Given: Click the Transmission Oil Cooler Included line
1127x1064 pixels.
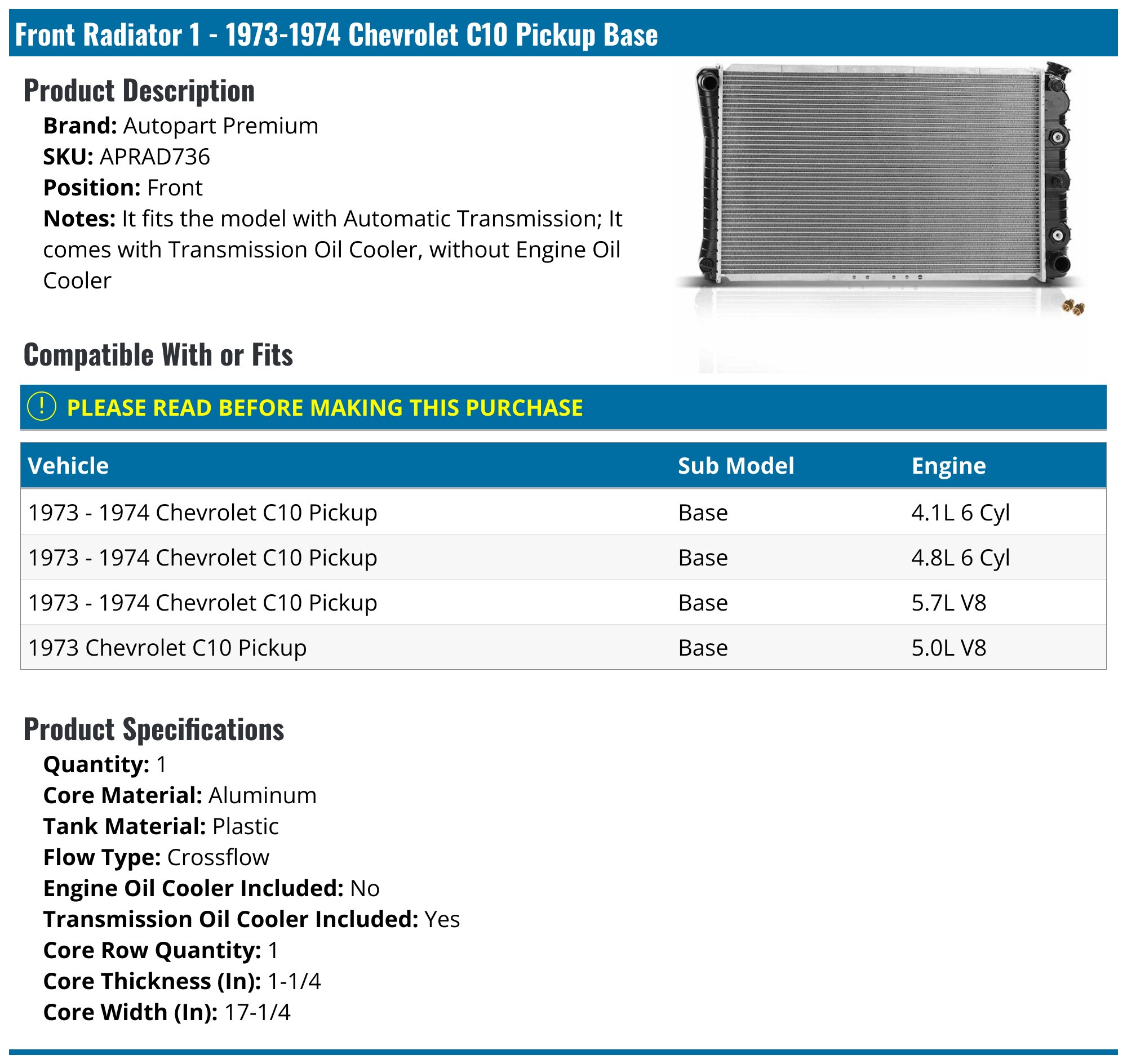Looking at the screenshot, I should pyautogui.click(x=251, y=919).
